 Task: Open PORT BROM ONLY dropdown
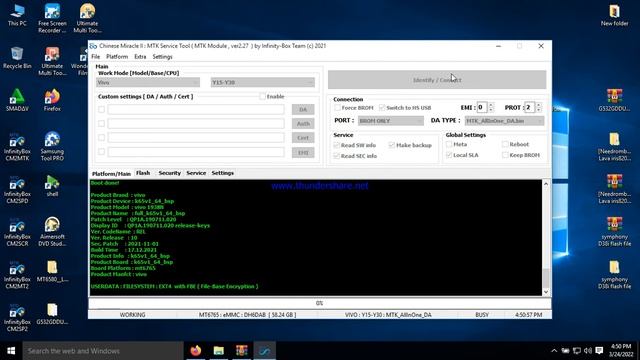tap(391, 121)
